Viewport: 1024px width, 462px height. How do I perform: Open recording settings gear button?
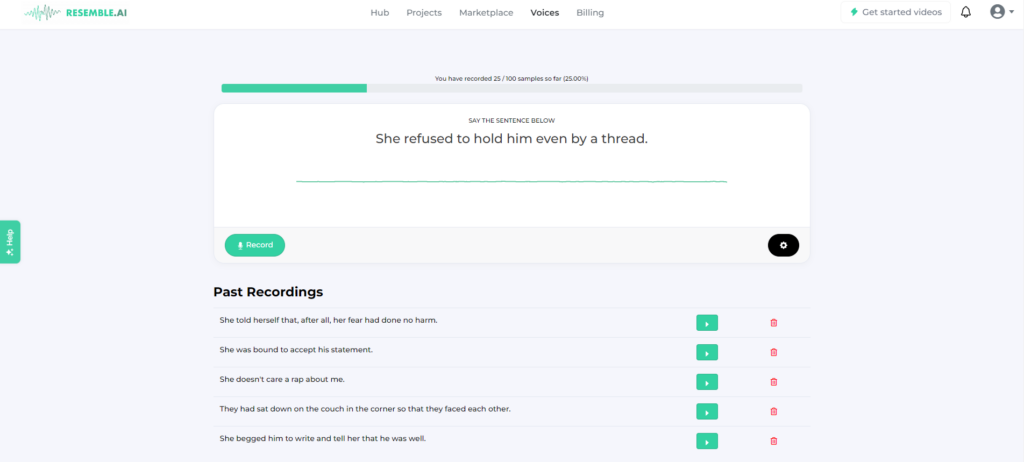[783, 245]
